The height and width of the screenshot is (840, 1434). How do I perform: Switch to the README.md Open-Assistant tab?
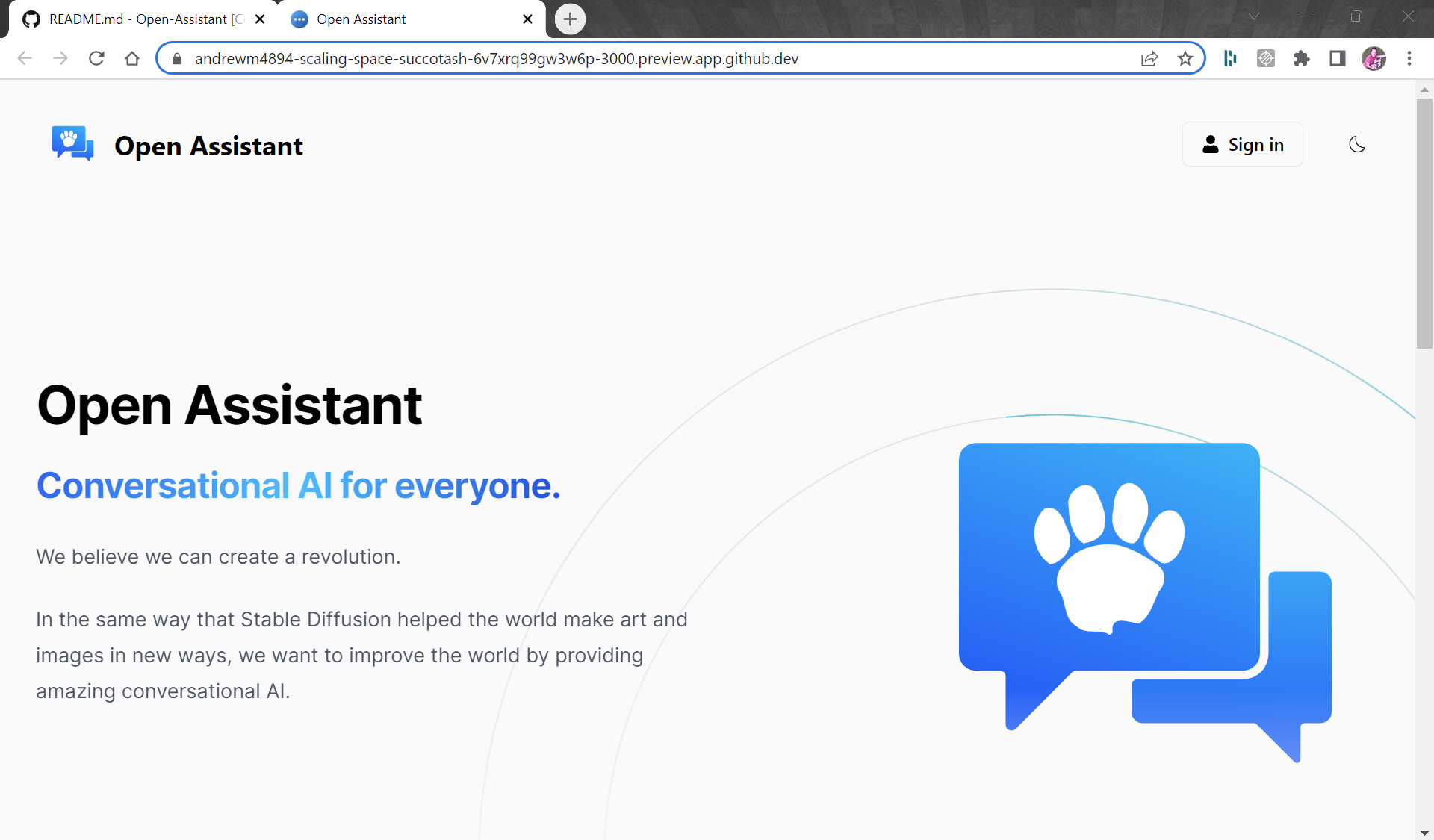coord(142,19)
